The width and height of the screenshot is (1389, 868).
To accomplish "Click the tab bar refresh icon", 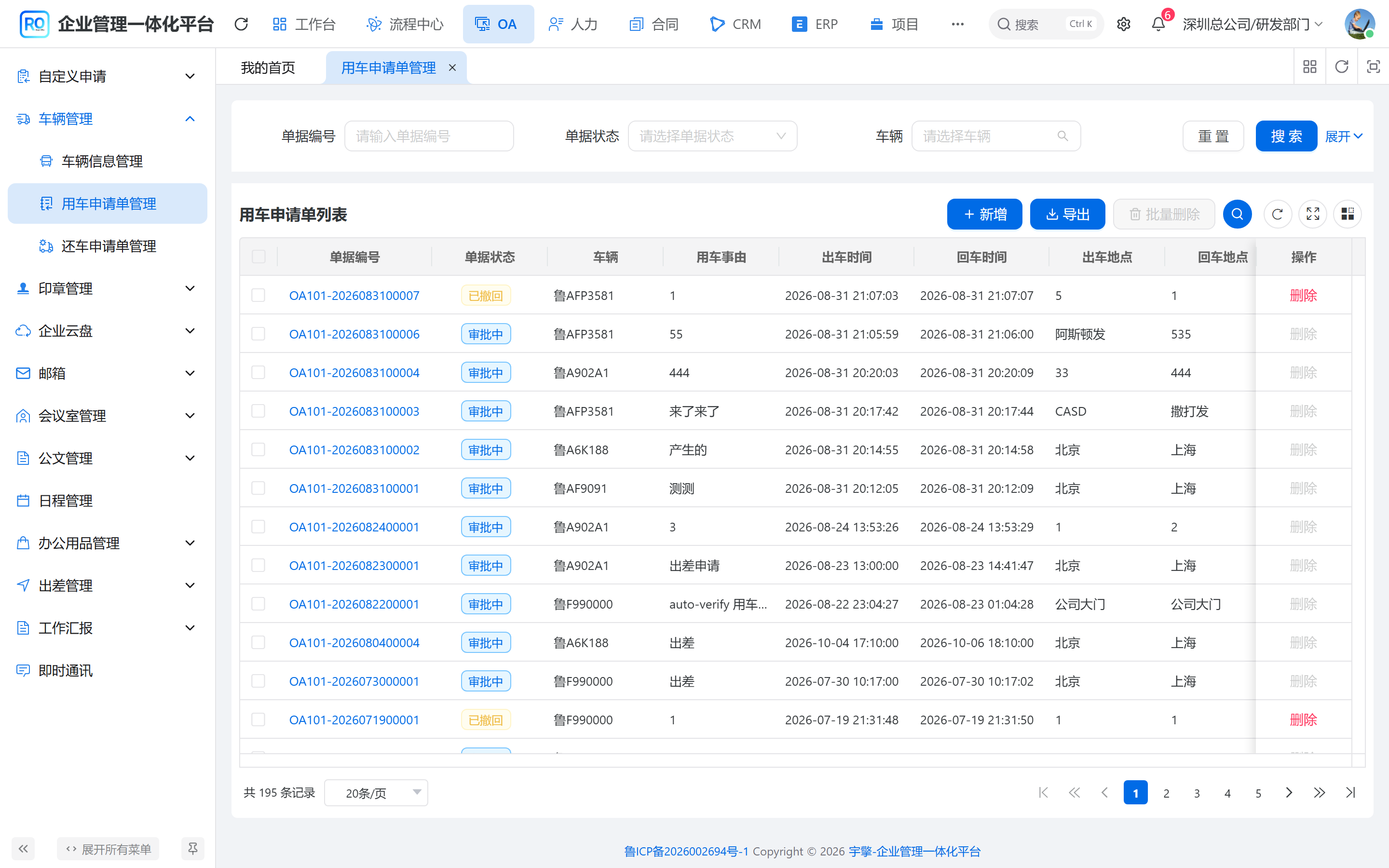I will coord(1341,67).
